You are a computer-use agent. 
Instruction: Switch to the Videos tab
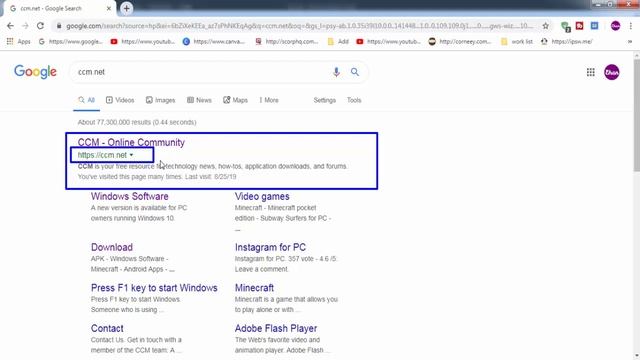point(120,100)
